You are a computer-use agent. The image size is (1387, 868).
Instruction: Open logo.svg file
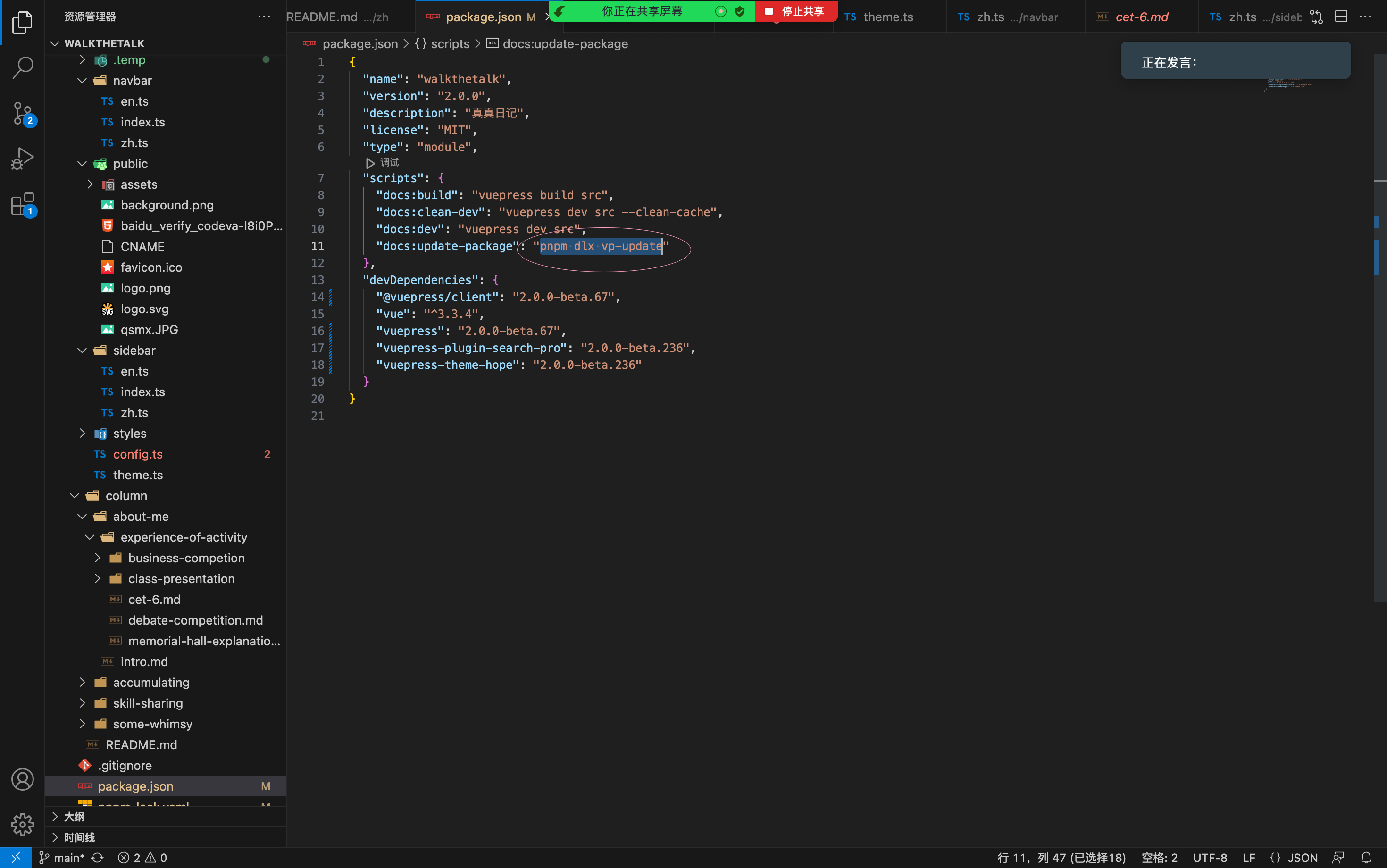click(x=165, y=309)
